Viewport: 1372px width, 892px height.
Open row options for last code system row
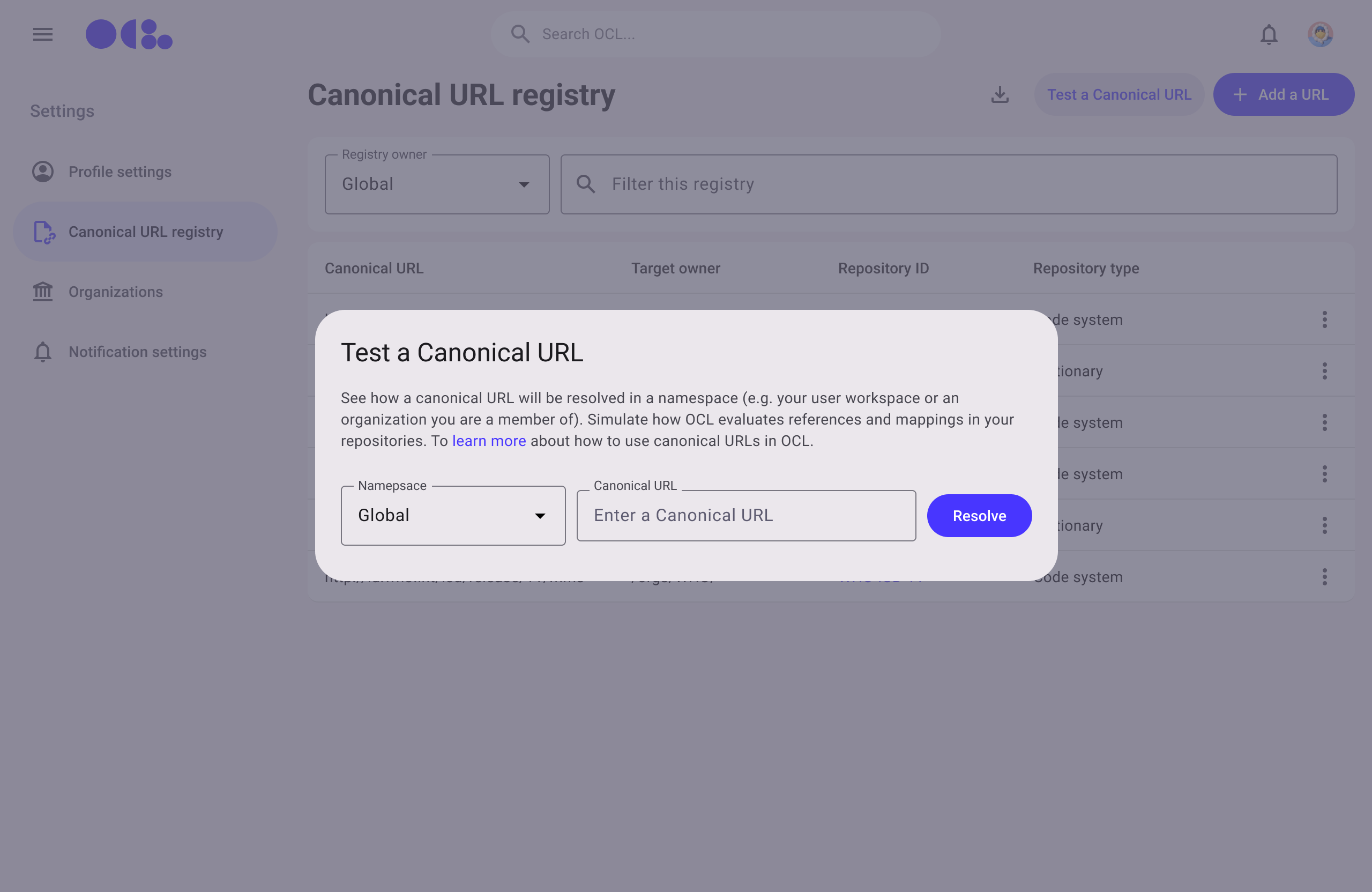[1324, 577]
